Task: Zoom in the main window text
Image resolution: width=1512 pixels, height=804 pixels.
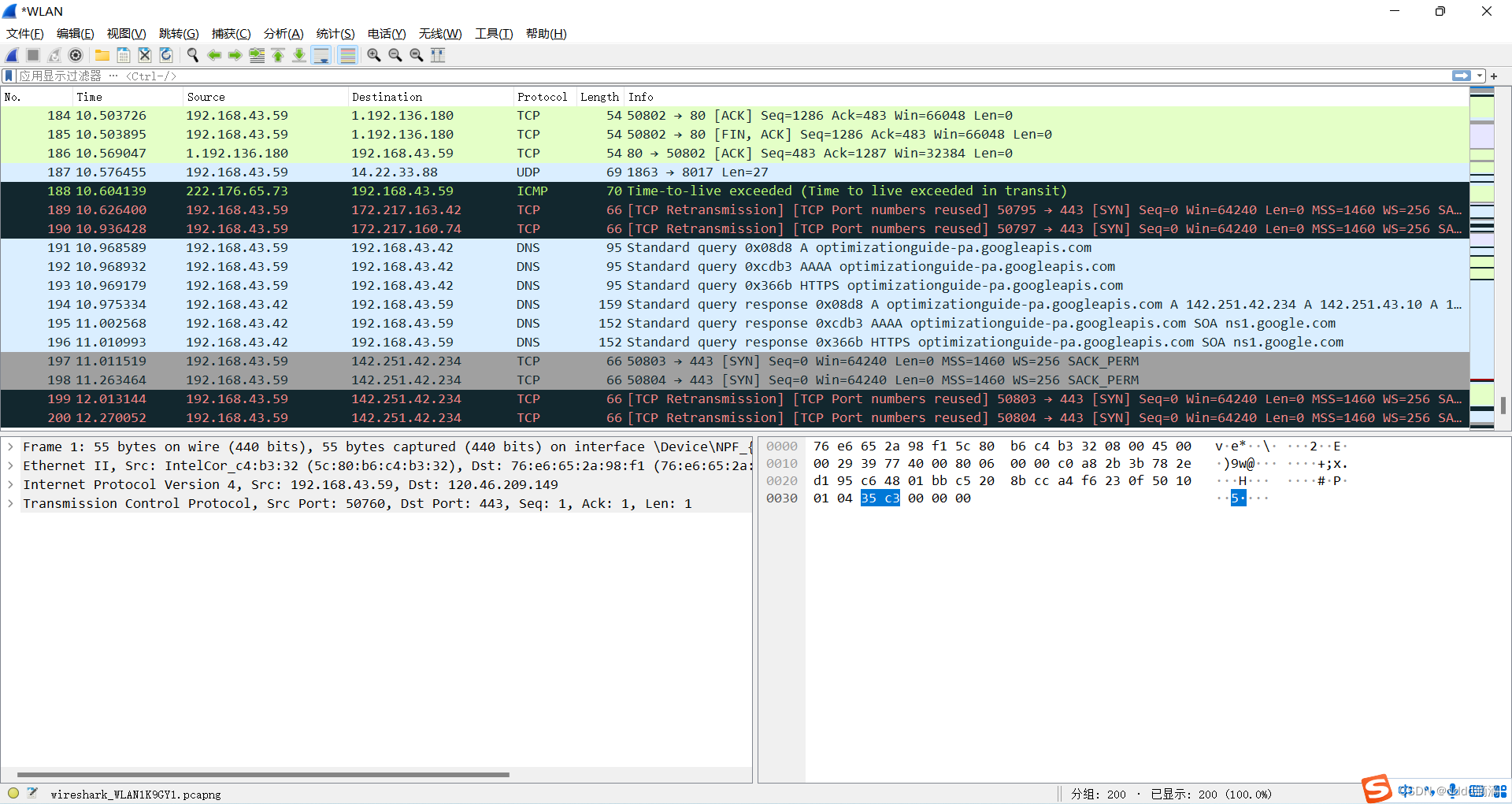Action: click(374, 55)
